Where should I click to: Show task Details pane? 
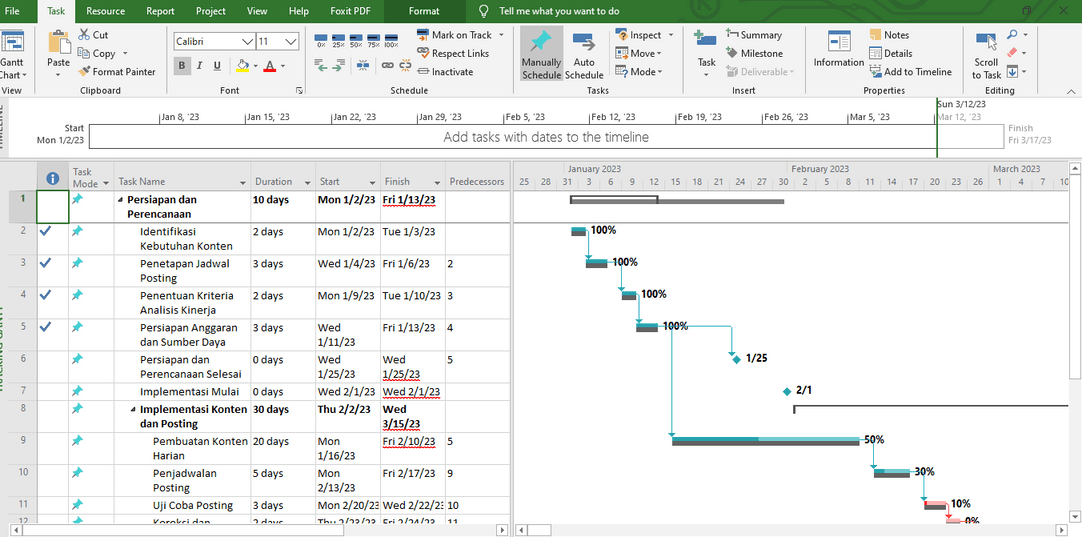tap(891, 53)
